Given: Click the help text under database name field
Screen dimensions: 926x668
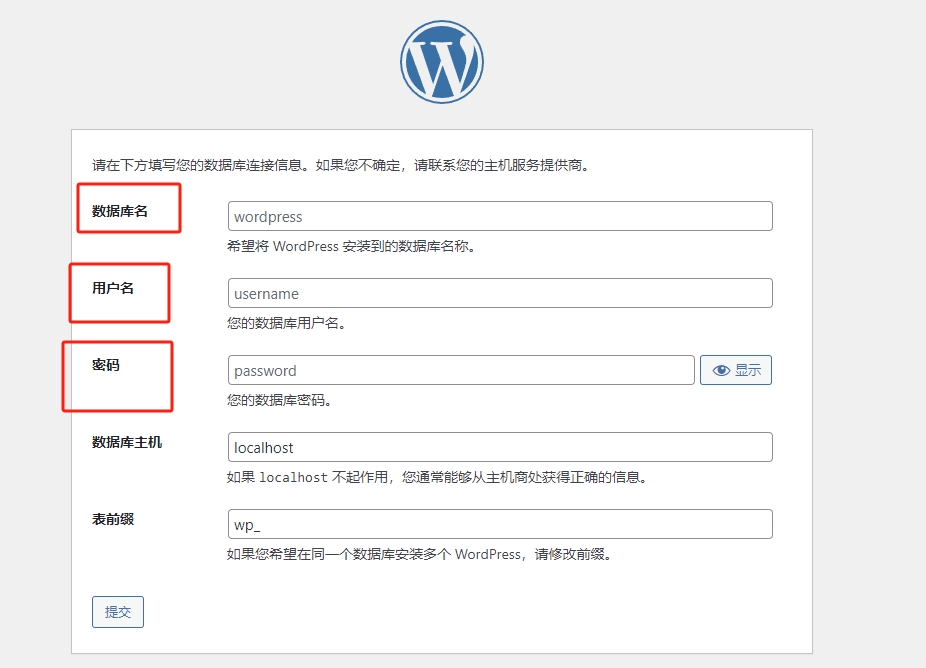Looking at the screenshot, I should (350, 246).
